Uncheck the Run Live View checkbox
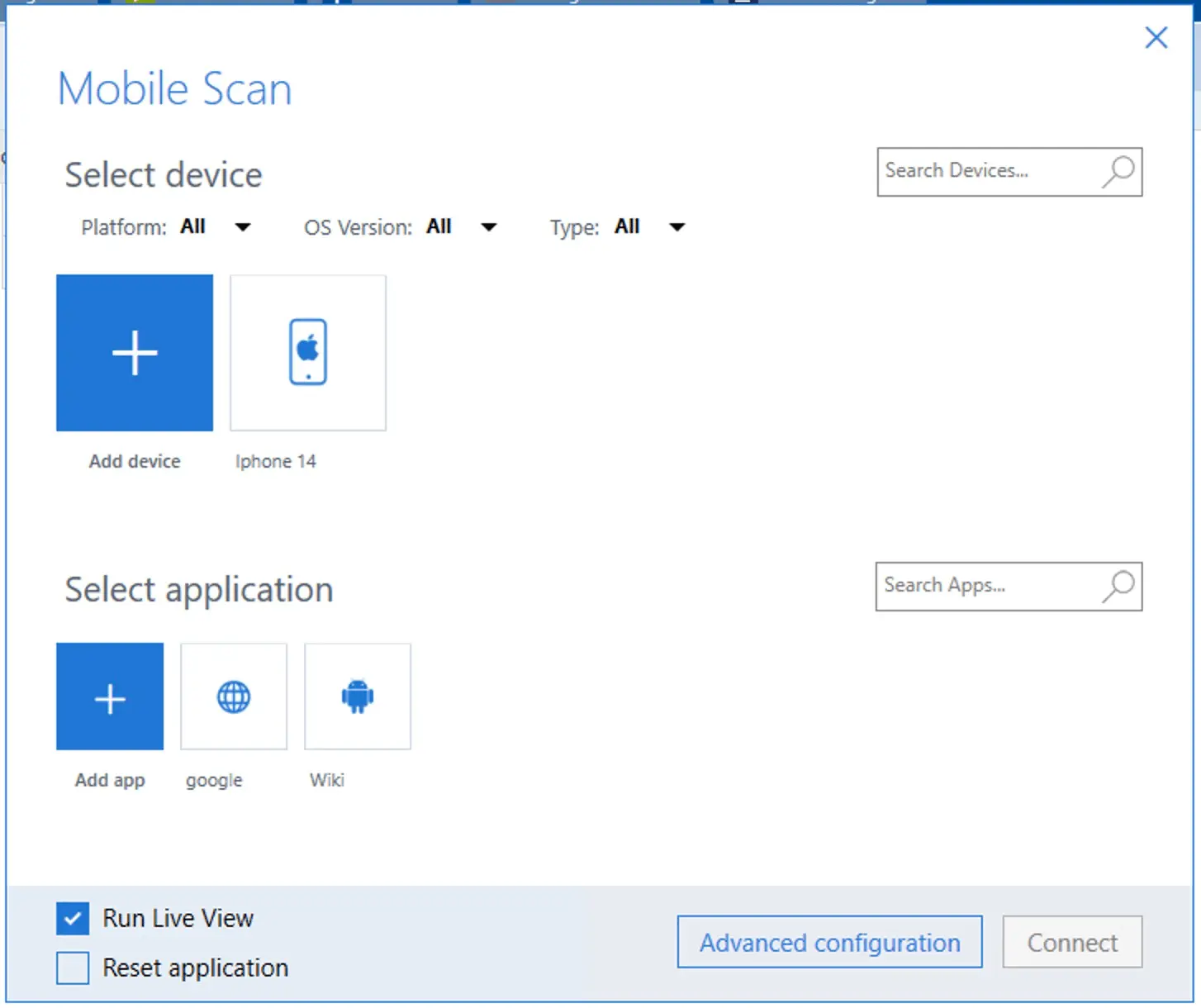This screenshot has height=1008, width=1201. tap(73, 918)
